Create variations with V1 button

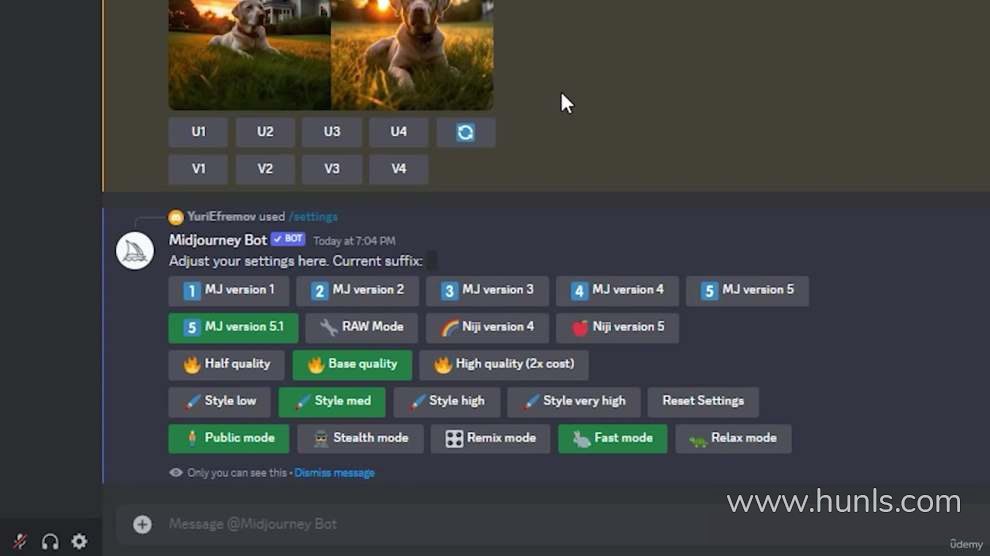pos(198,169)
